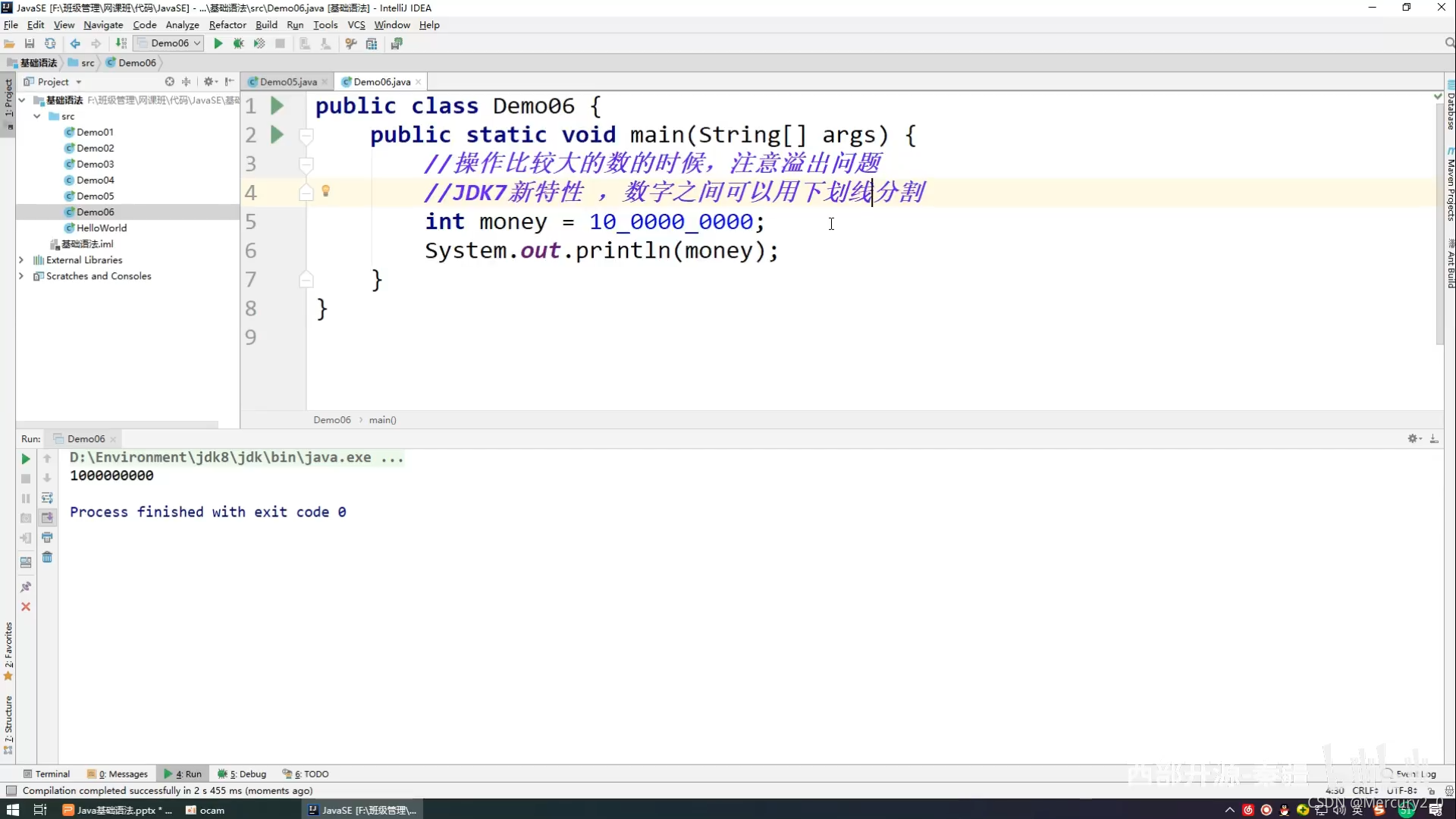Toggle the Structure side tool button
This screenshot has height=819, width=1456.
[8, 724]
